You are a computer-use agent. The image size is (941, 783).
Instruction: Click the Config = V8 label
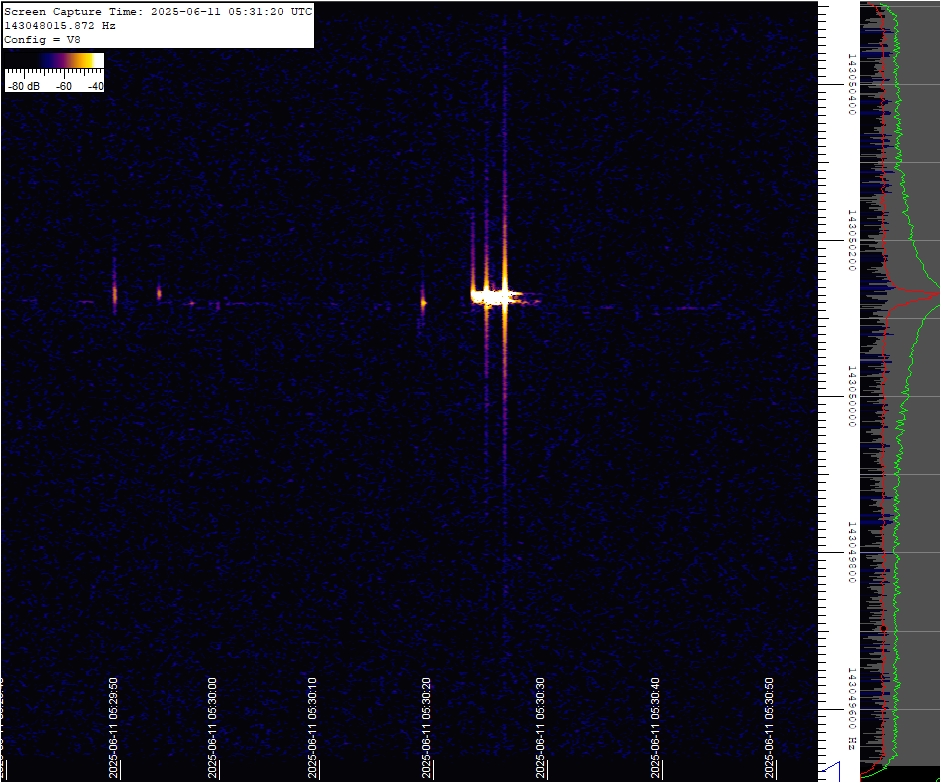[42, 40]
